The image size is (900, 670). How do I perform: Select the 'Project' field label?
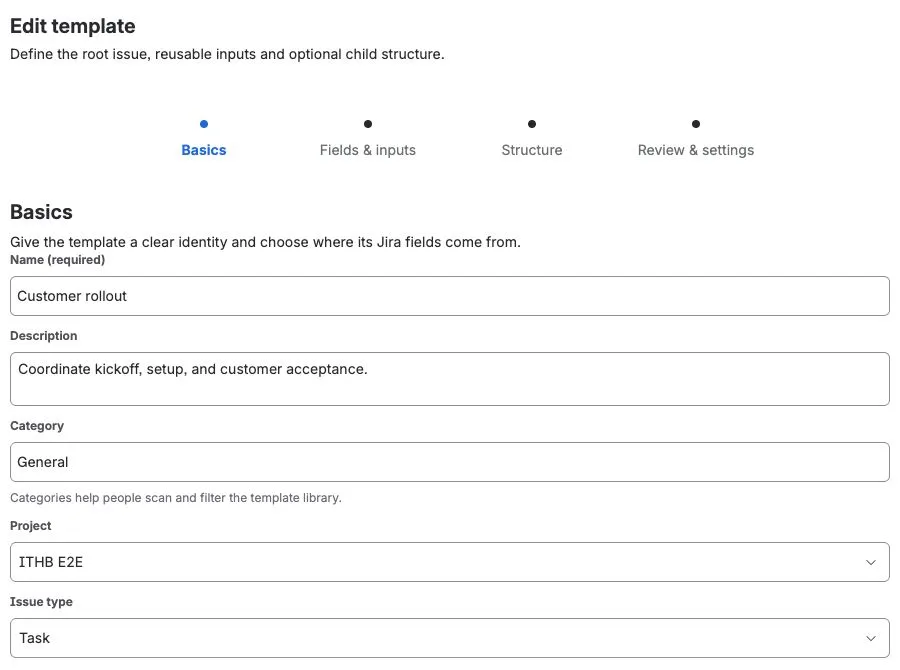click(30, 526)
